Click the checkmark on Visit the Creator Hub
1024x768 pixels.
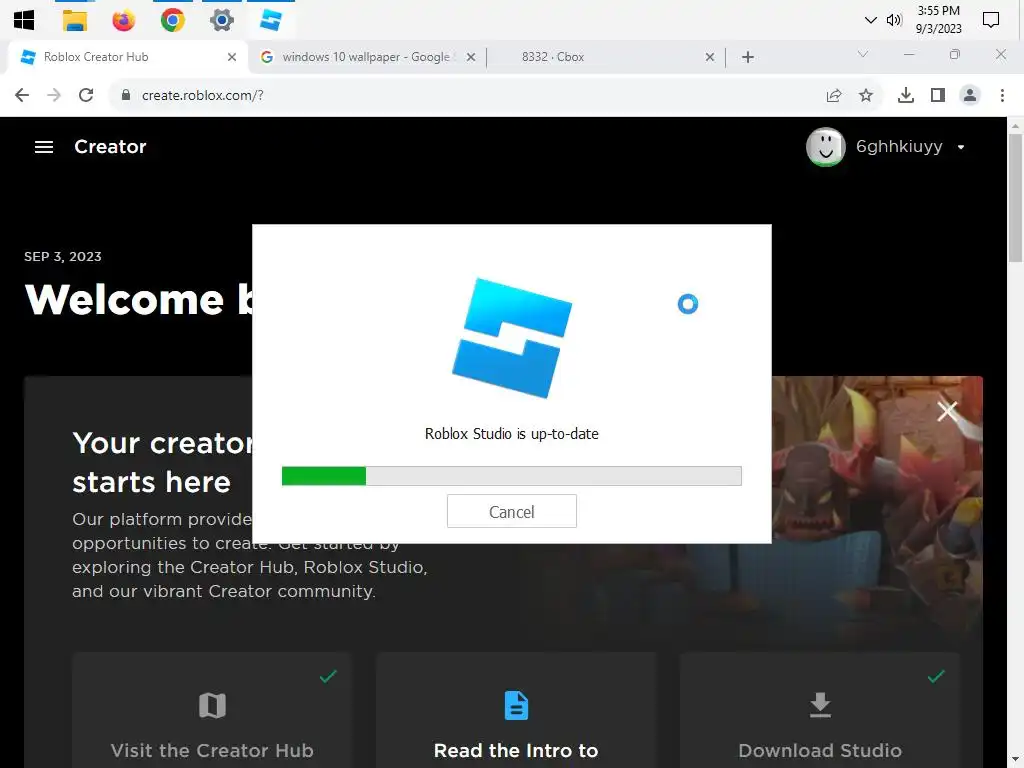click(x=328, y=676)
